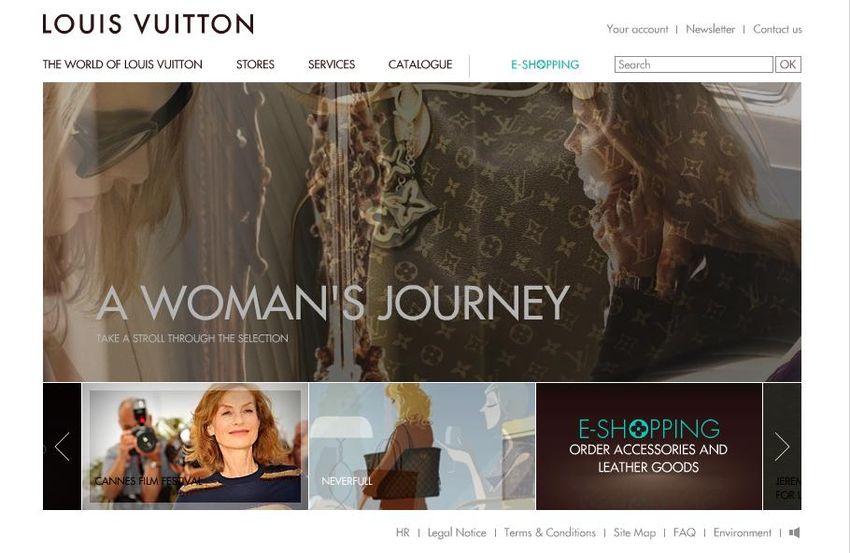This screenshot has height=553, width=850.
Task: Open the E-Shopping order accessories tile
Action: pyautogui.click(x=649, y=446)
